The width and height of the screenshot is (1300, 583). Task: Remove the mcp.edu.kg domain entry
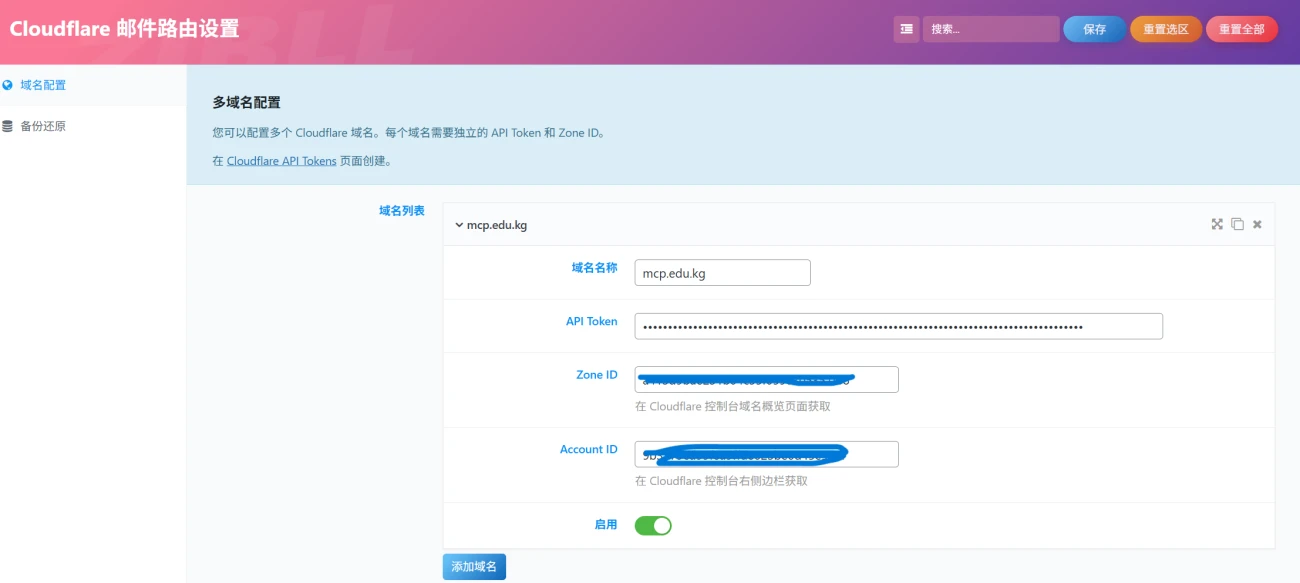(1257, 224)
